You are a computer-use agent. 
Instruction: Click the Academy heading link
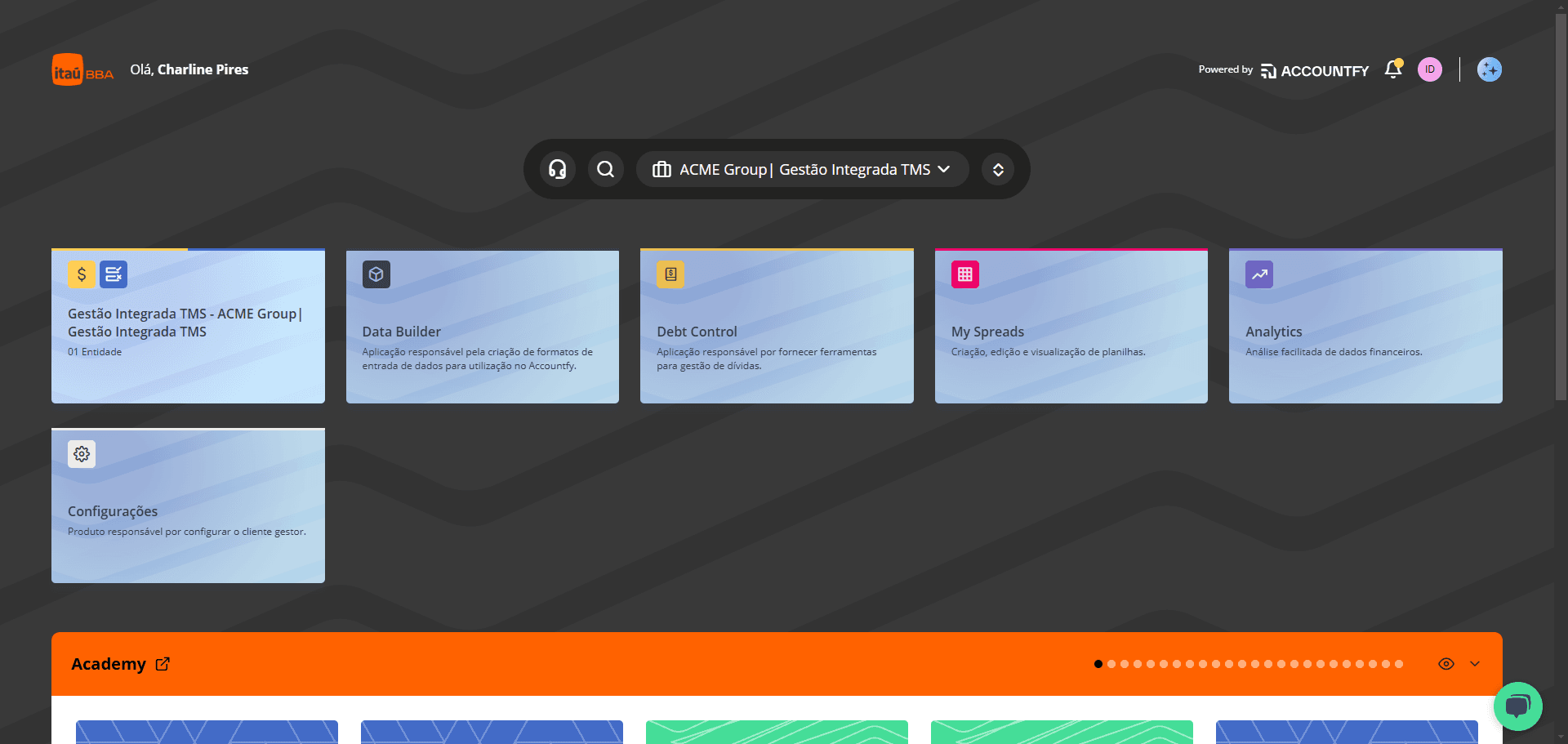click(109, 664)
